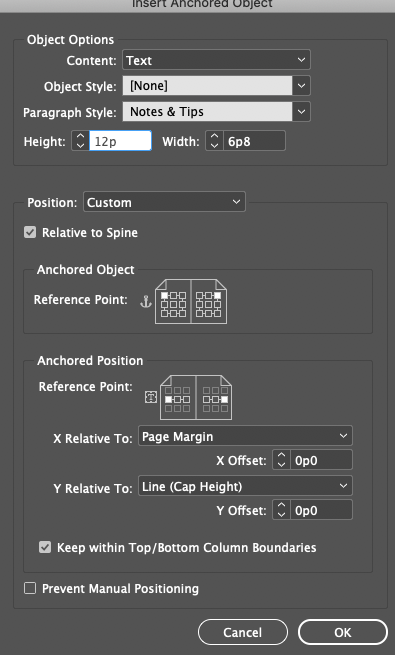Select top-center point on Anchored Position left page
Screen dimensions: 395x655
tap(177, 391)
